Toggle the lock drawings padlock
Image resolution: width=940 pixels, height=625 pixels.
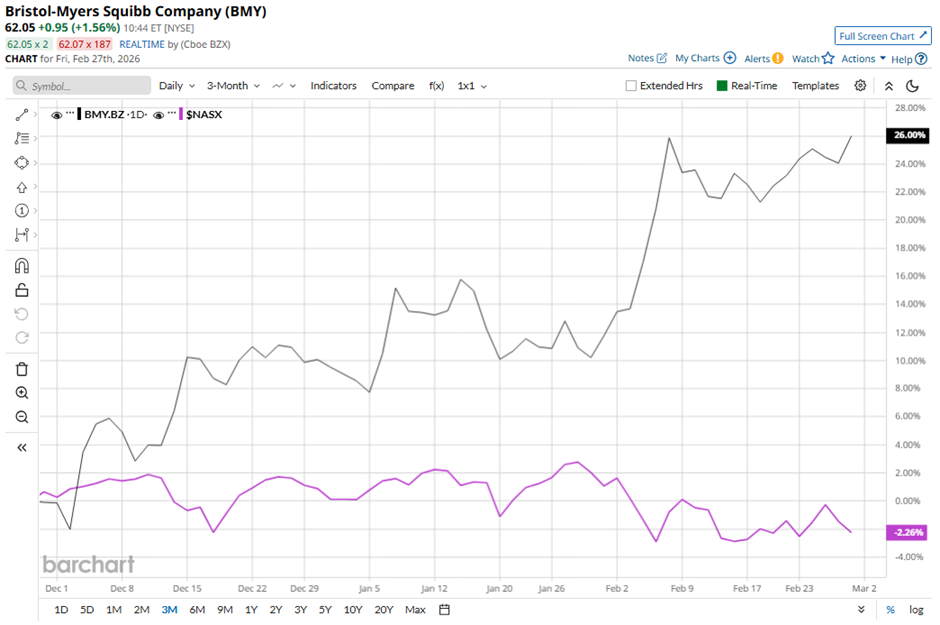coord(22,290)
